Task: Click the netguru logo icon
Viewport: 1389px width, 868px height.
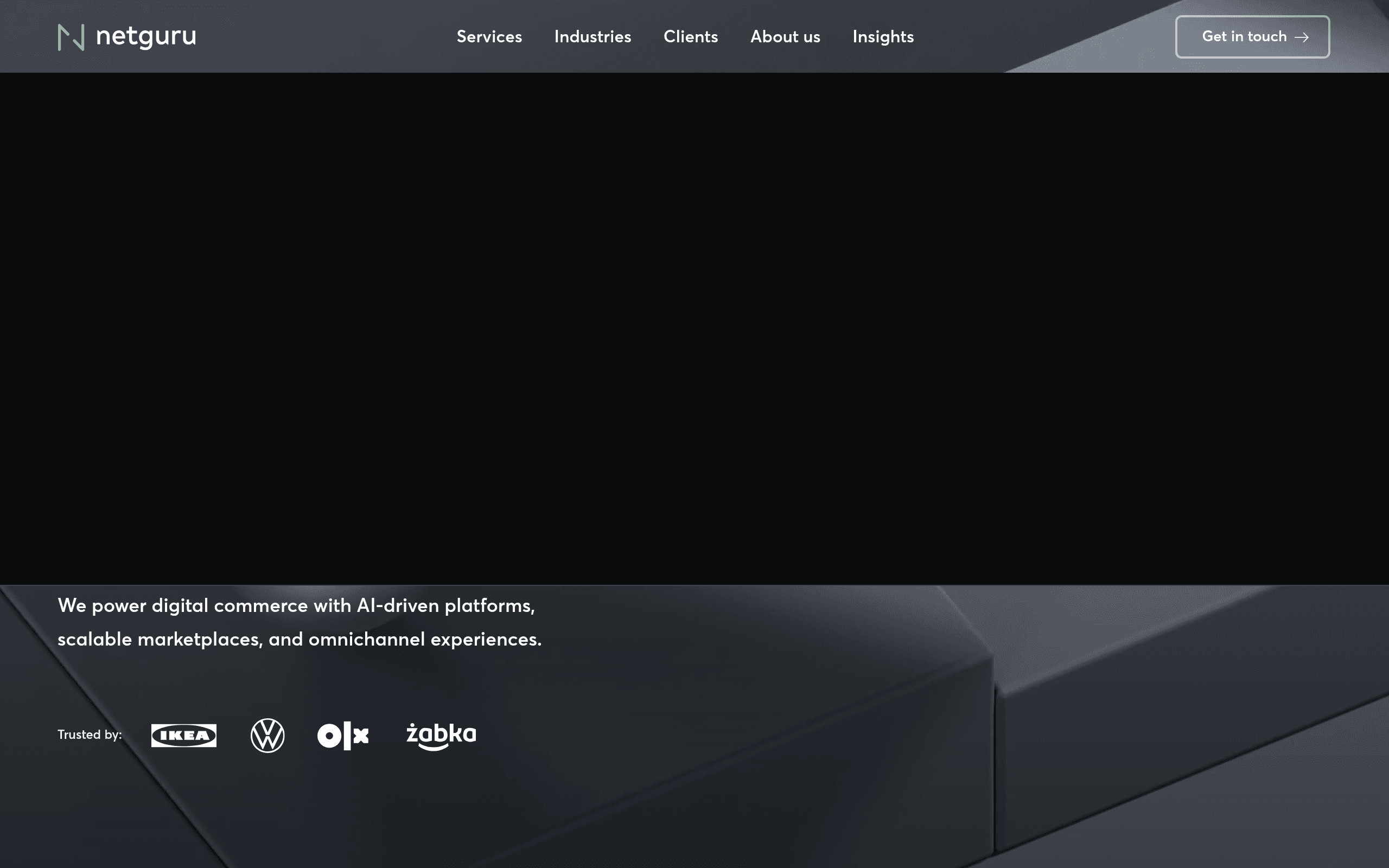Action: click(x=71, y=36)
